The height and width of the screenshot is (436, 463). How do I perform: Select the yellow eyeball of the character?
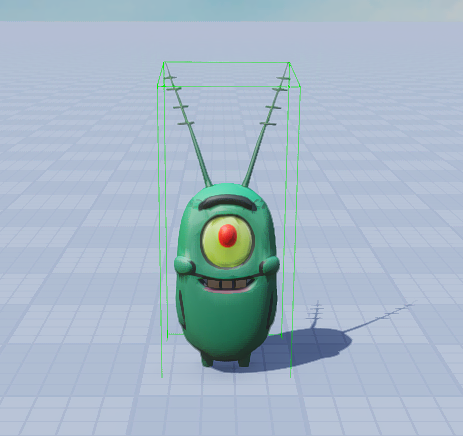[228, 242]
